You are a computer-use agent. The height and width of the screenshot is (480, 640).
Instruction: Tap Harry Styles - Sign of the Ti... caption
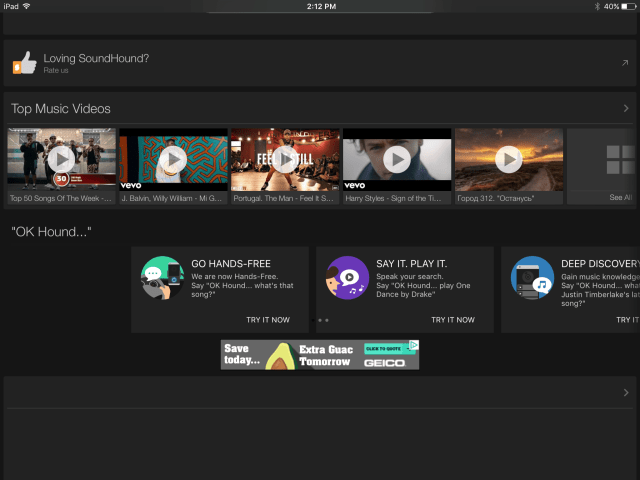pos(393,198)
